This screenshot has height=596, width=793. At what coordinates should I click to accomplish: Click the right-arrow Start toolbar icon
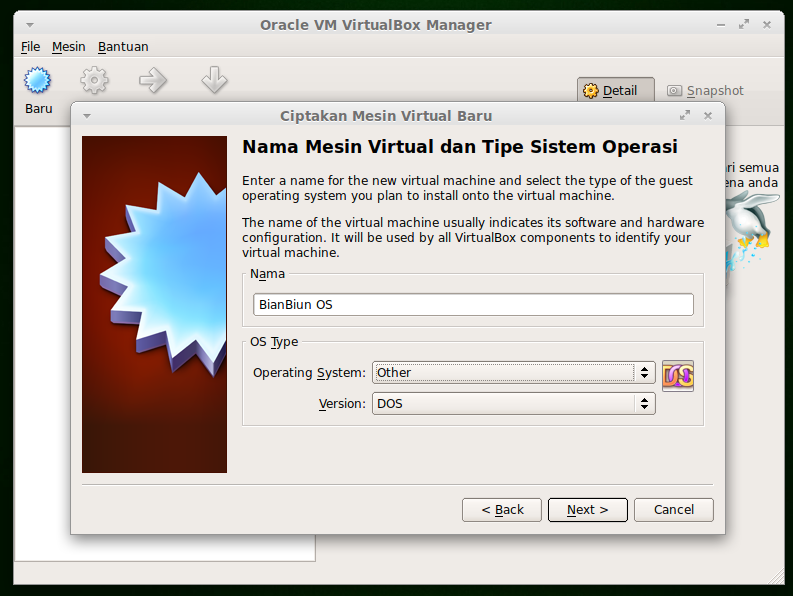click(153, 80)
